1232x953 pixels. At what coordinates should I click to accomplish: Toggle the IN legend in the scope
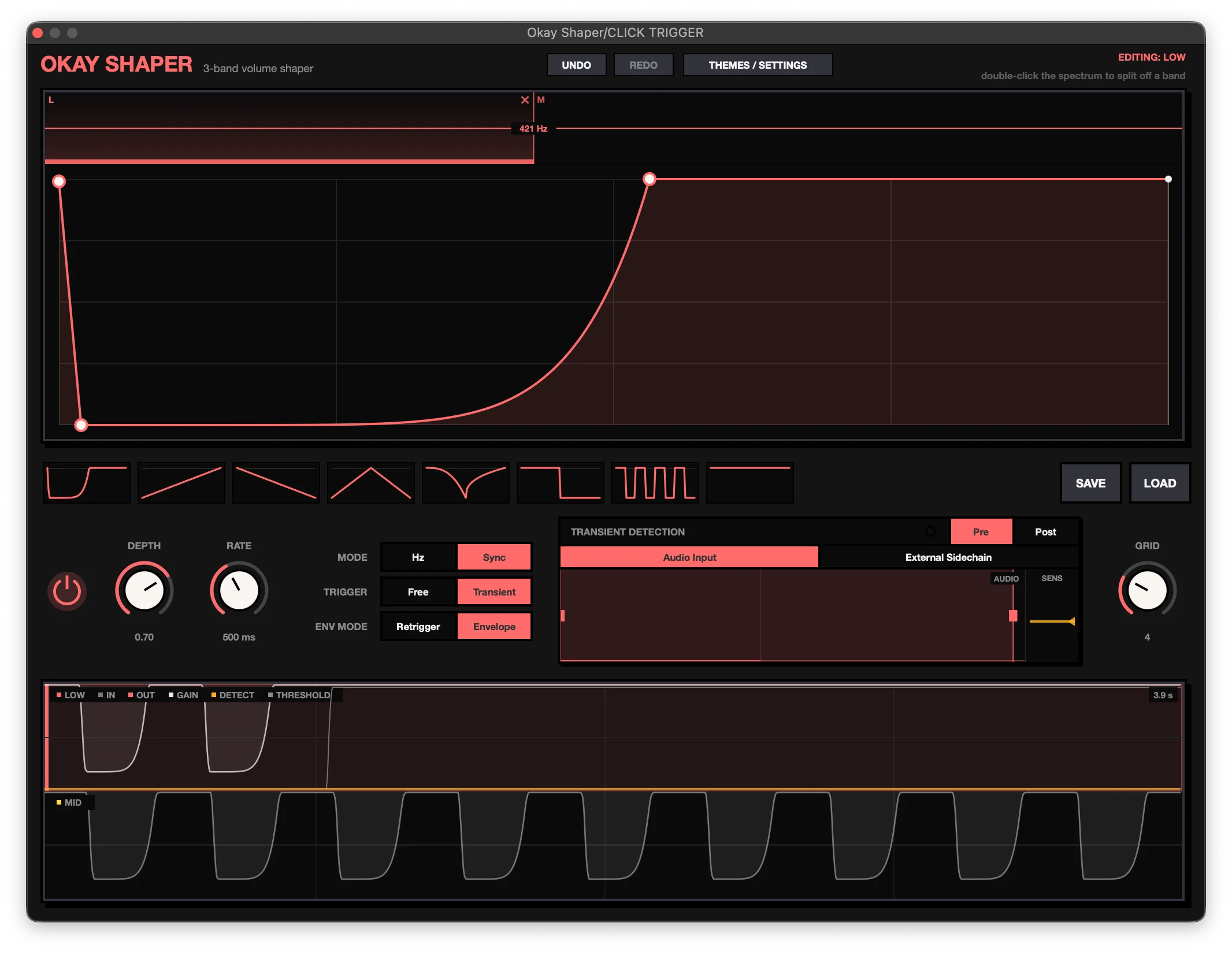coord(107,695)
